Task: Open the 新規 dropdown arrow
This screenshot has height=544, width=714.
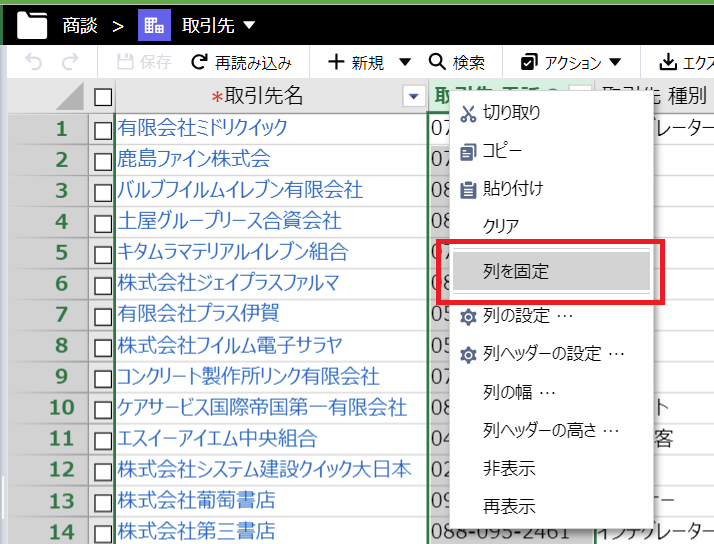Action: [x=405, y=62]
